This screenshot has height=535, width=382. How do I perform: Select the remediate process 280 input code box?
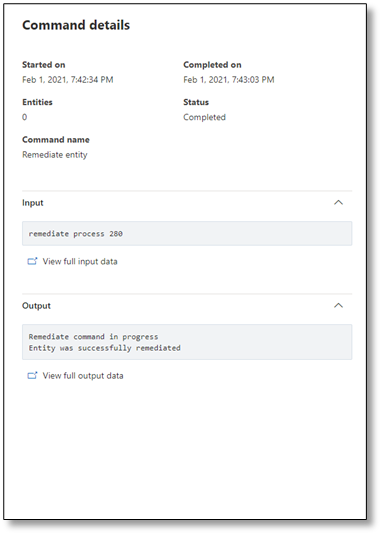[187, 234]
